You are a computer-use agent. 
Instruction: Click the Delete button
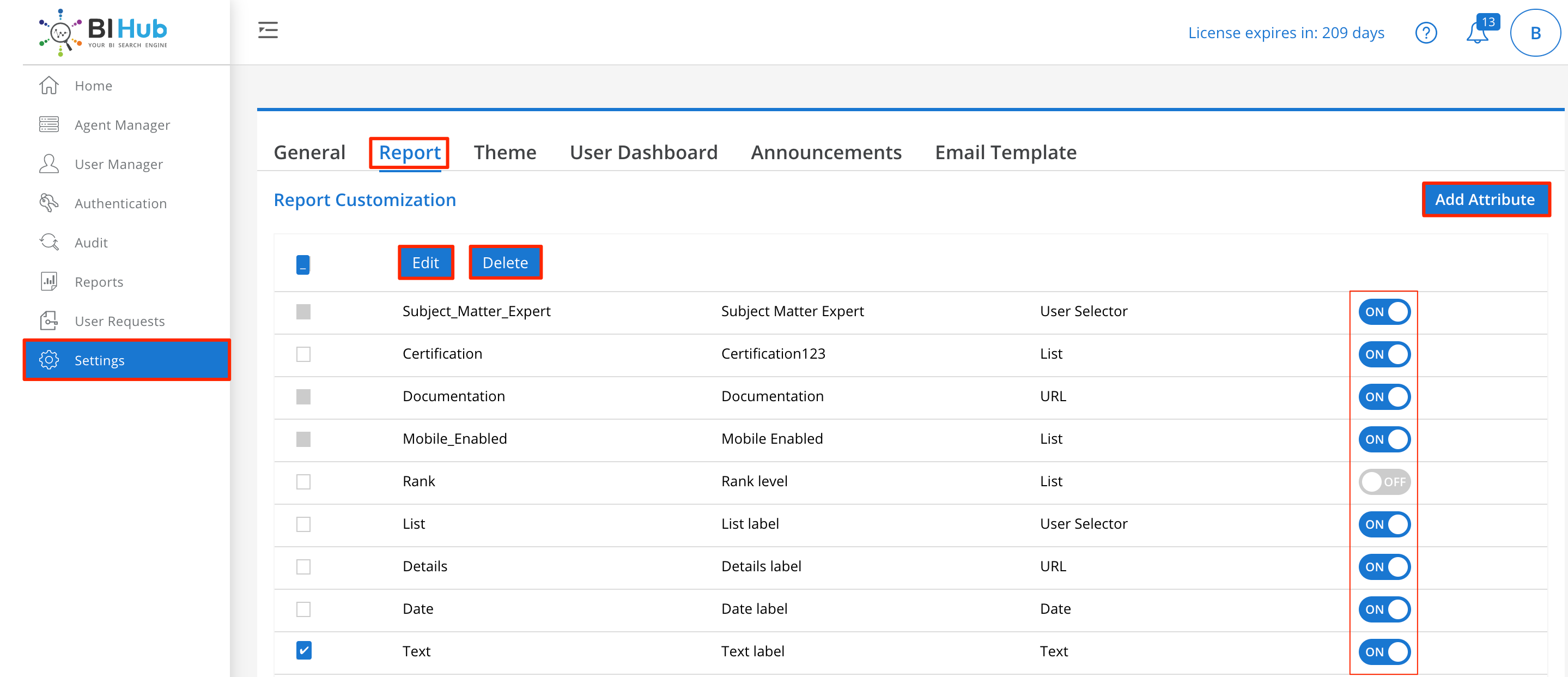click(x=505, y=262)
